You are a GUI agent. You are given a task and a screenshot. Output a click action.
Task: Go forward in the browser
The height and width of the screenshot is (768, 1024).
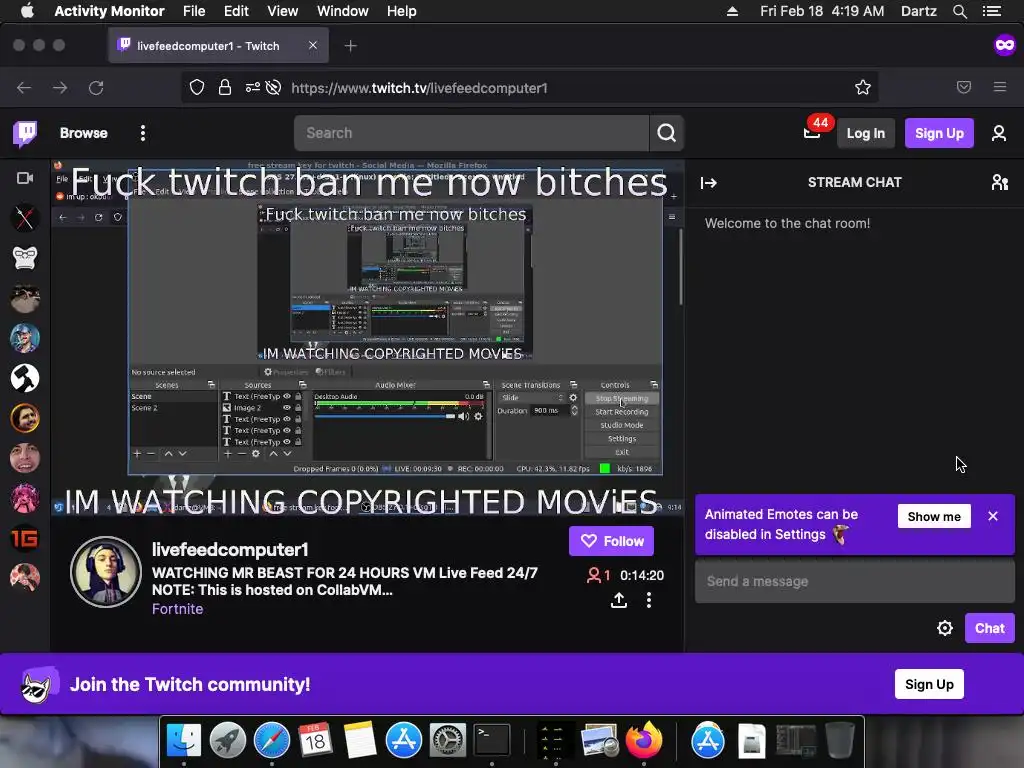click(60, 88)
